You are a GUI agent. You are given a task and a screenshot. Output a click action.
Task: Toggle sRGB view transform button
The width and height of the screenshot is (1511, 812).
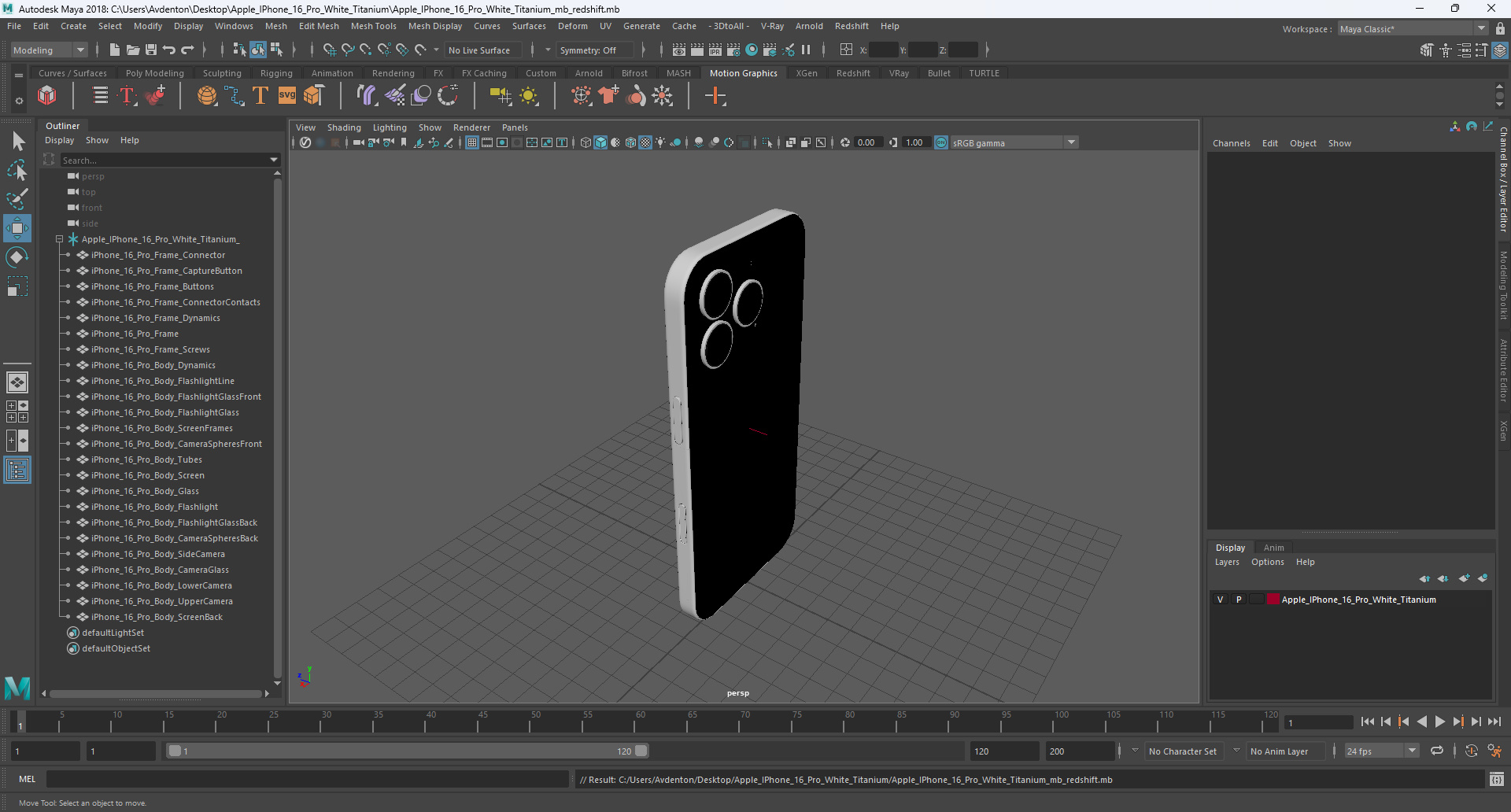pyautogui.click(x=941, y=142)
